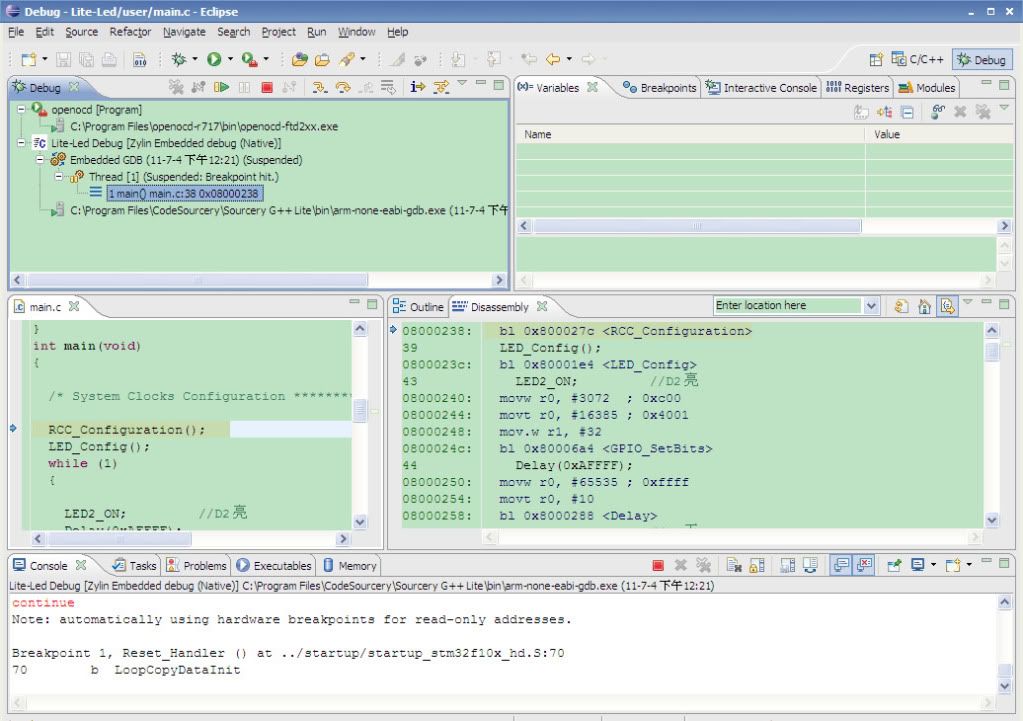Click the Resume button in Debug view
This screenshot has width=1023, height=721.
point(222,88)
